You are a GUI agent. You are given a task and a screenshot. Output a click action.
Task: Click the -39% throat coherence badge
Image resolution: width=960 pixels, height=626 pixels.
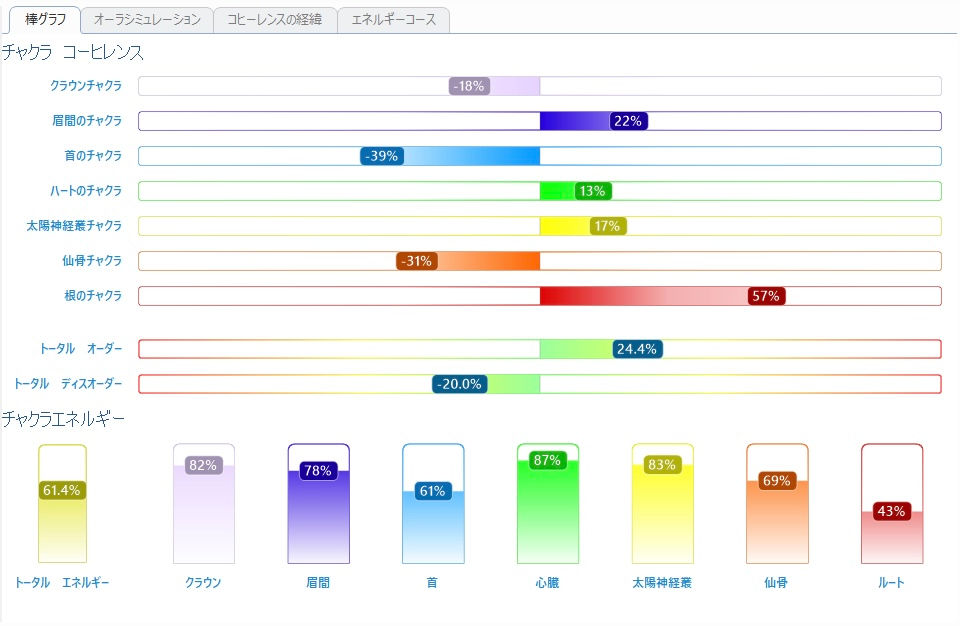[x=381, y=156]
